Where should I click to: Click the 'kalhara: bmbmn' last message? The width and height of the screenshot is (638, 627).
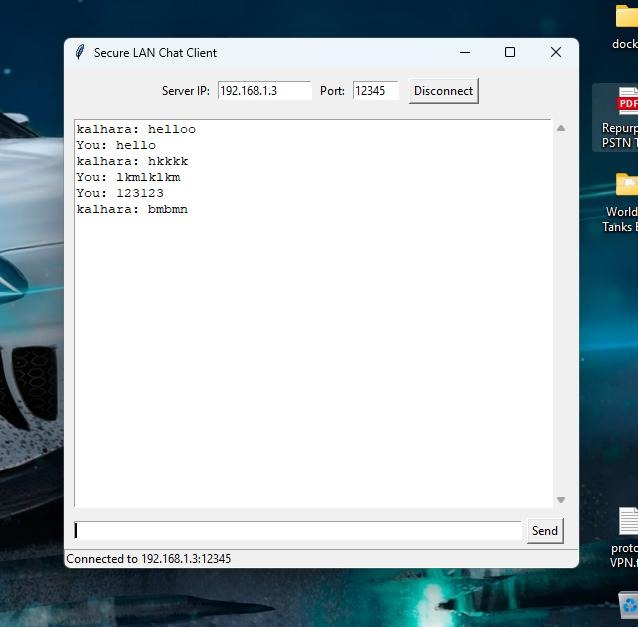(x=132, y=209)
